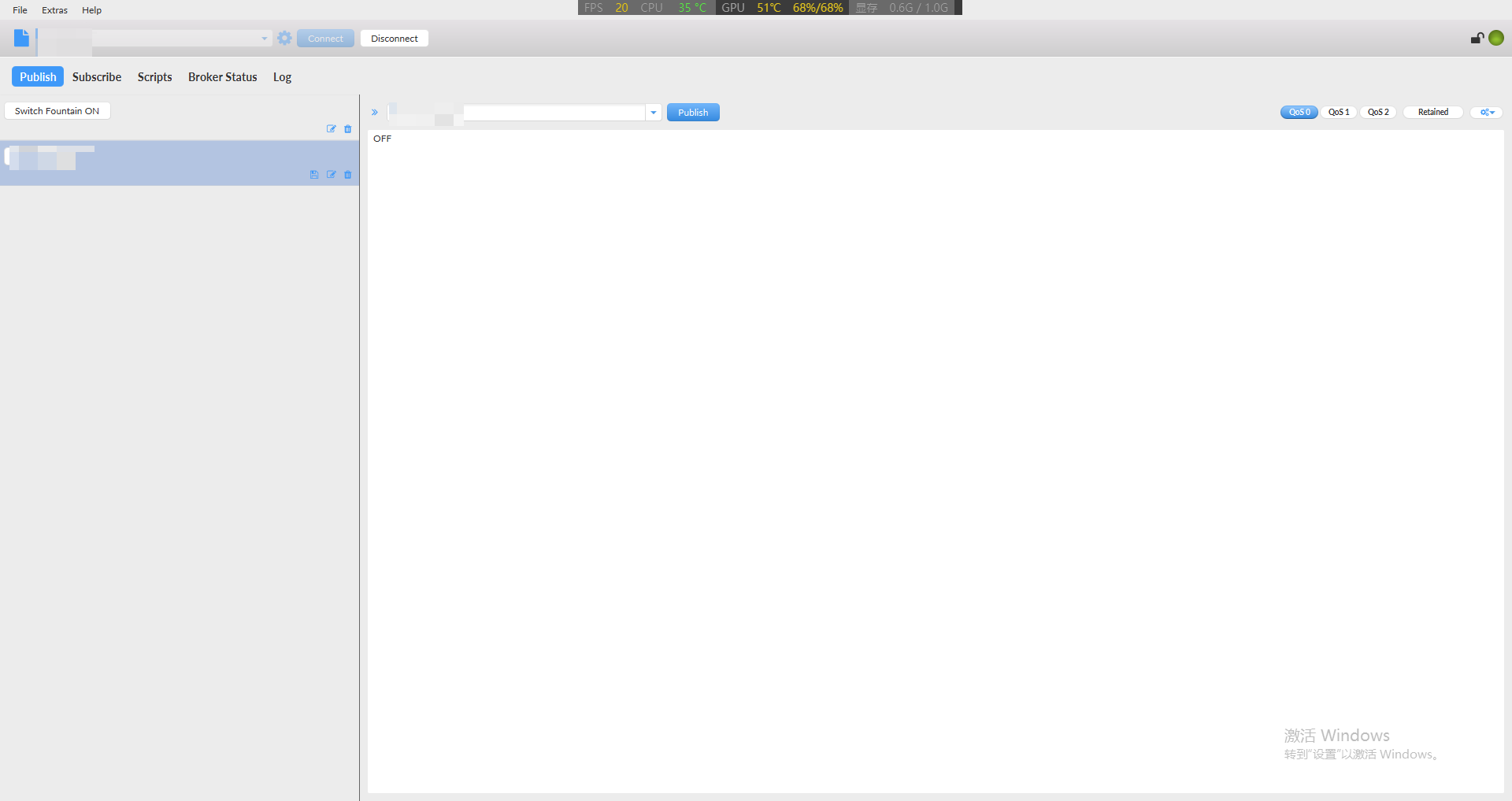Click into the topic input field
The image size is (1512, 801).
click(517, 113)
